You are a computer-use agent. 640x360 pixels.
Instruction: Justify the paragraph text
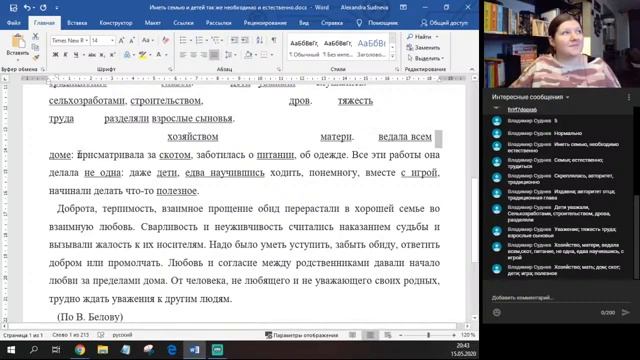point(214,55)
